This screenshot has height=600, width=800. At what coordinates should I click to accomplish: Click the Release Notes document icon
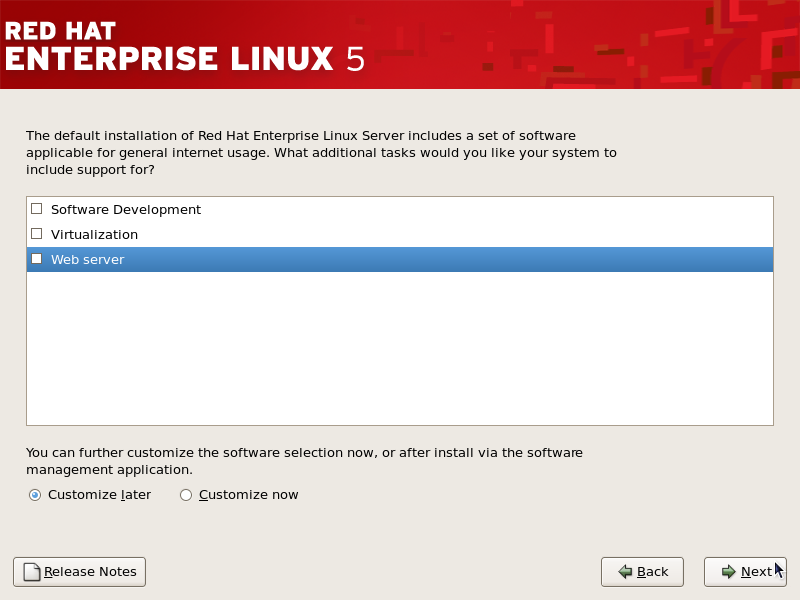click(32, 572)
